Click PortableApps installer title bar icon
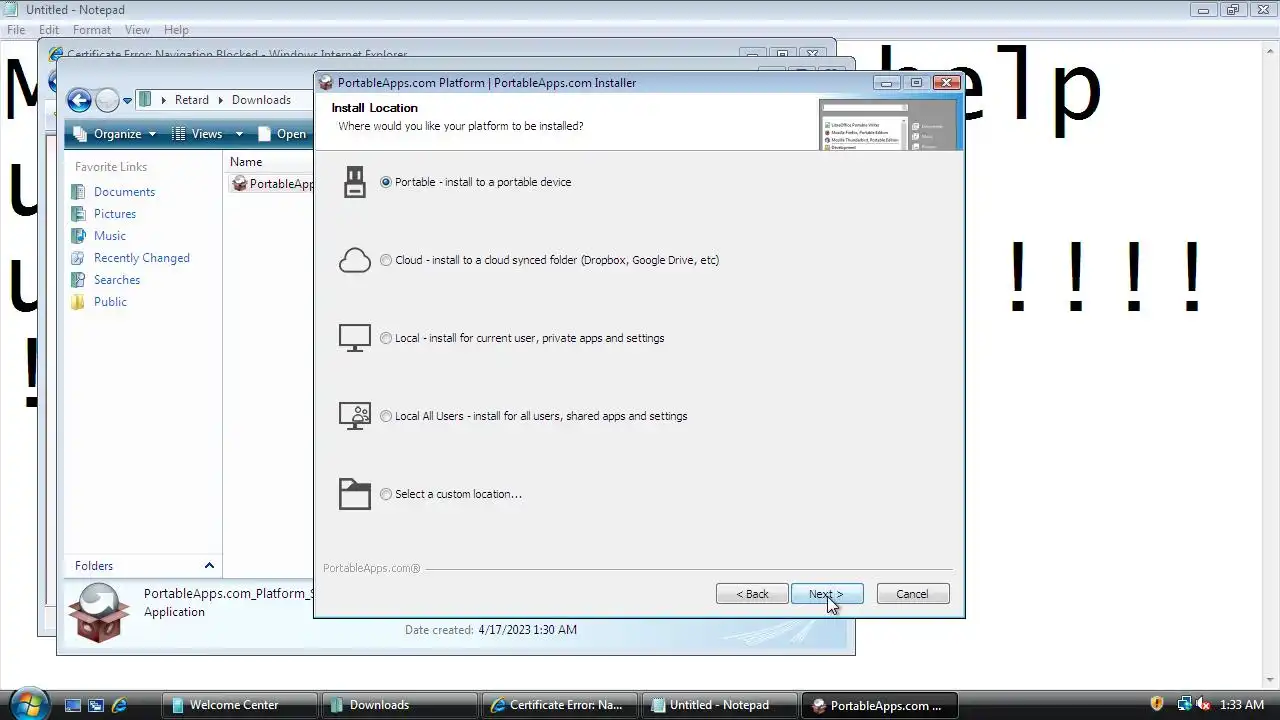Image resolution: width=1280 pixels, height=720 pixels. [326, 83]
